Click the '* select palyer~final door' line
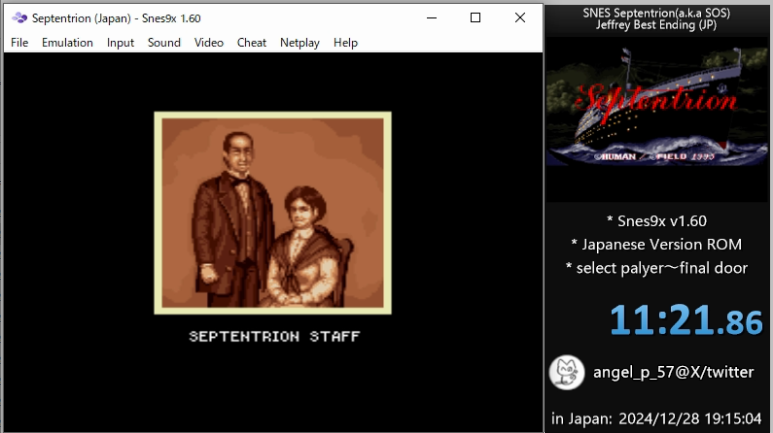Image resolution: width=773 pixels, height=433 pixels. (657, 268)
